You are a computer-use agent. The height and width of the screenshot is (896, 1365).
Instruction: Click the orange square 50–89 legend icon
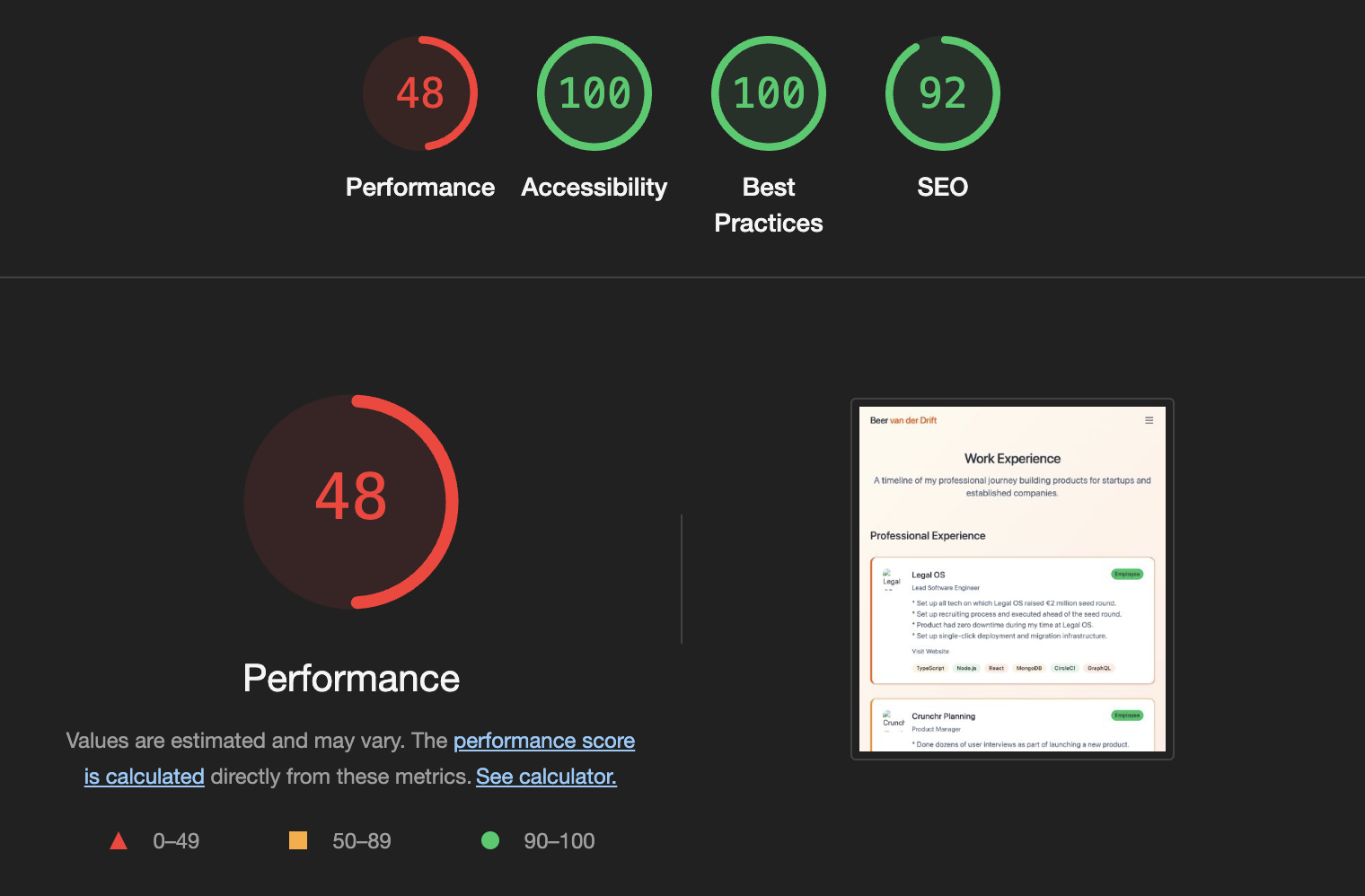[298, 840]
